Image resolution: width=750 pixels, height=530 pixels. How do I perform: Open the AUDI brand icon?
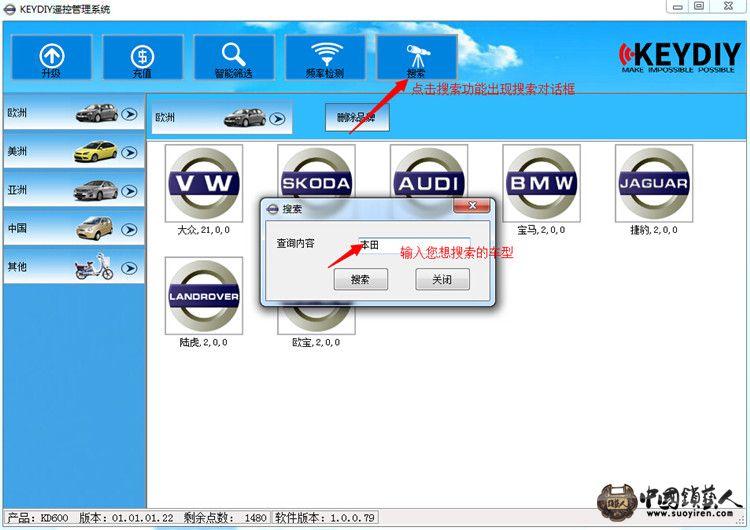click(429, 171)
